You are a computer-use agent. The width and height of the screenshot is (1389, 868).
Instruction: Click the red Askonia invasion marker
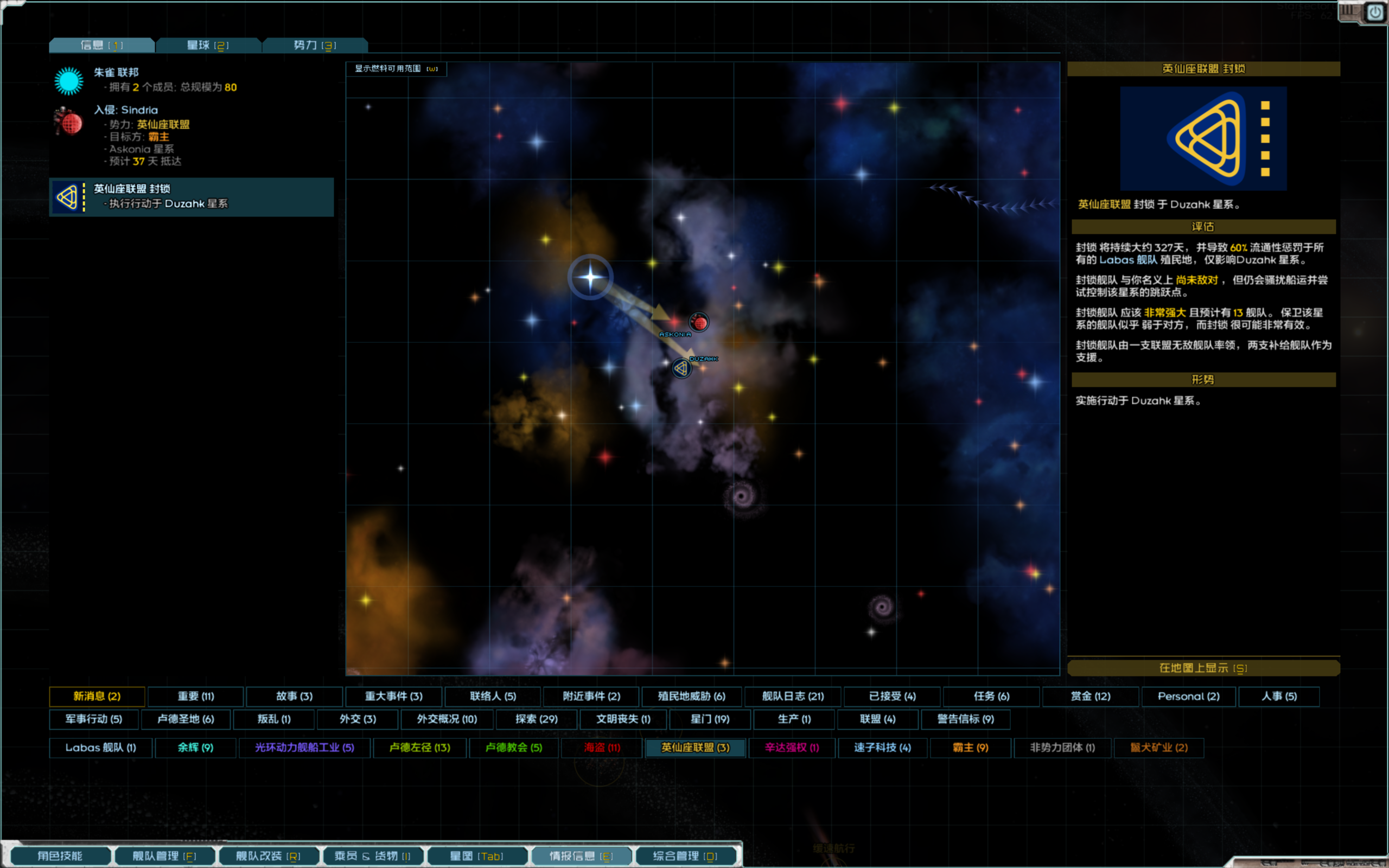[x=698, y=322]
